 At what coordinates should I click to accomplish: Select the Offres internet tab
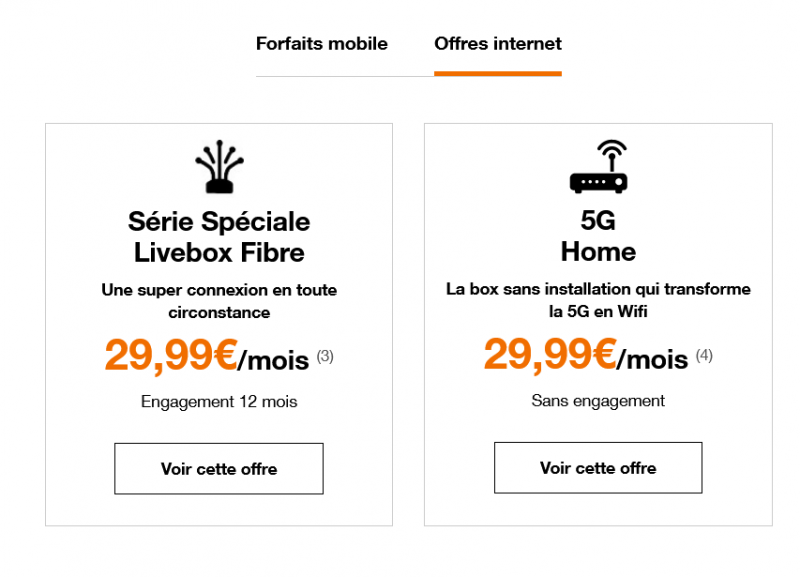[497, 44]
